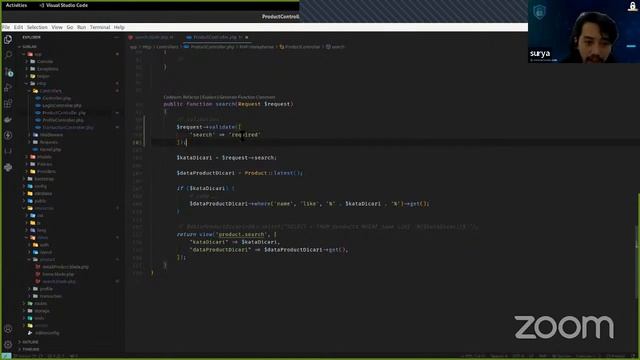
Task: Click the Refactor code lens link
Action: [191, 97]
